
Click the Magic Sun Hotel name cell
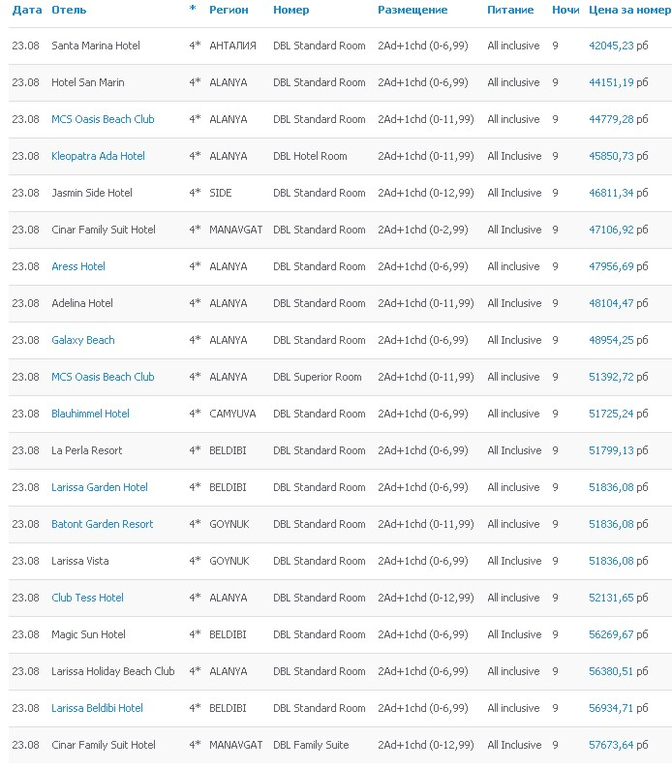(x=88, y=635)
